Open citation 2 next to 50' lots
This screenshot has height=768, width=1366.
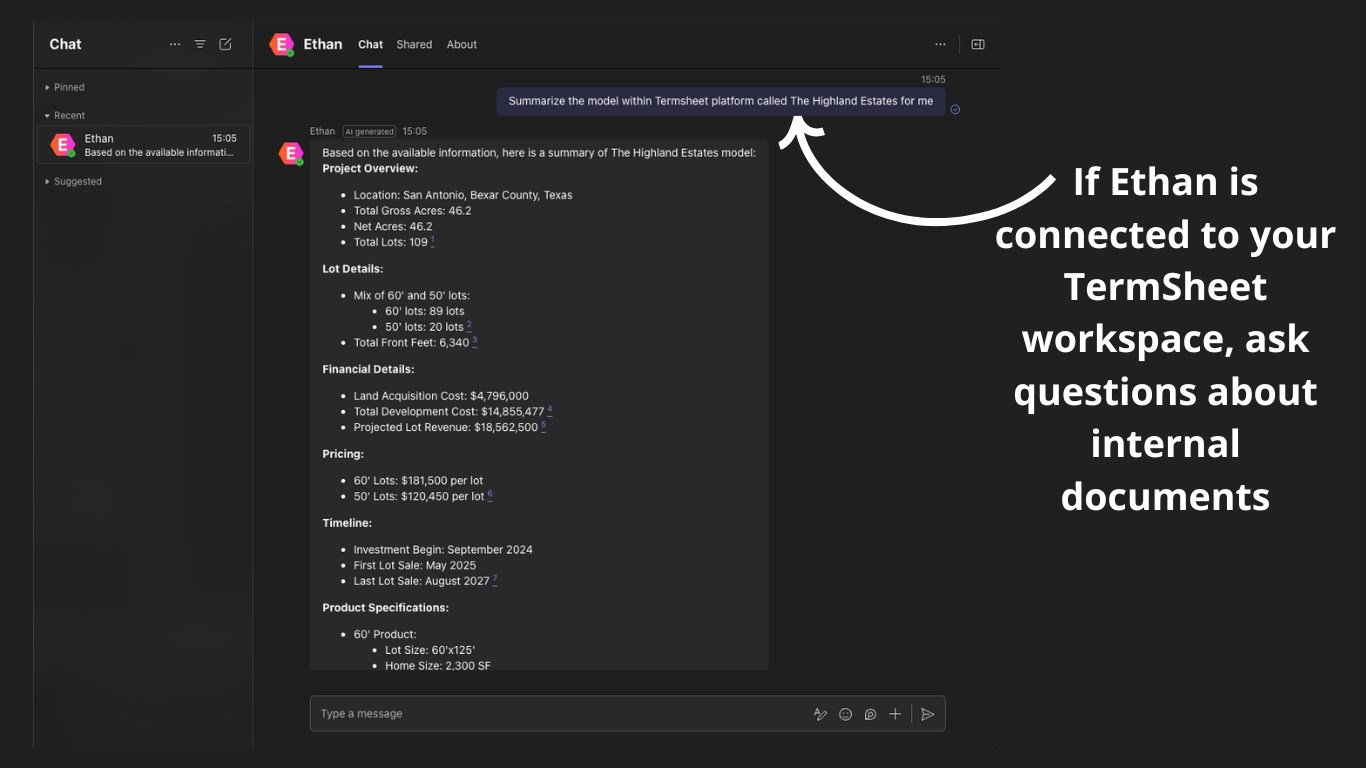pyautogui.click(x=469, y=325)
